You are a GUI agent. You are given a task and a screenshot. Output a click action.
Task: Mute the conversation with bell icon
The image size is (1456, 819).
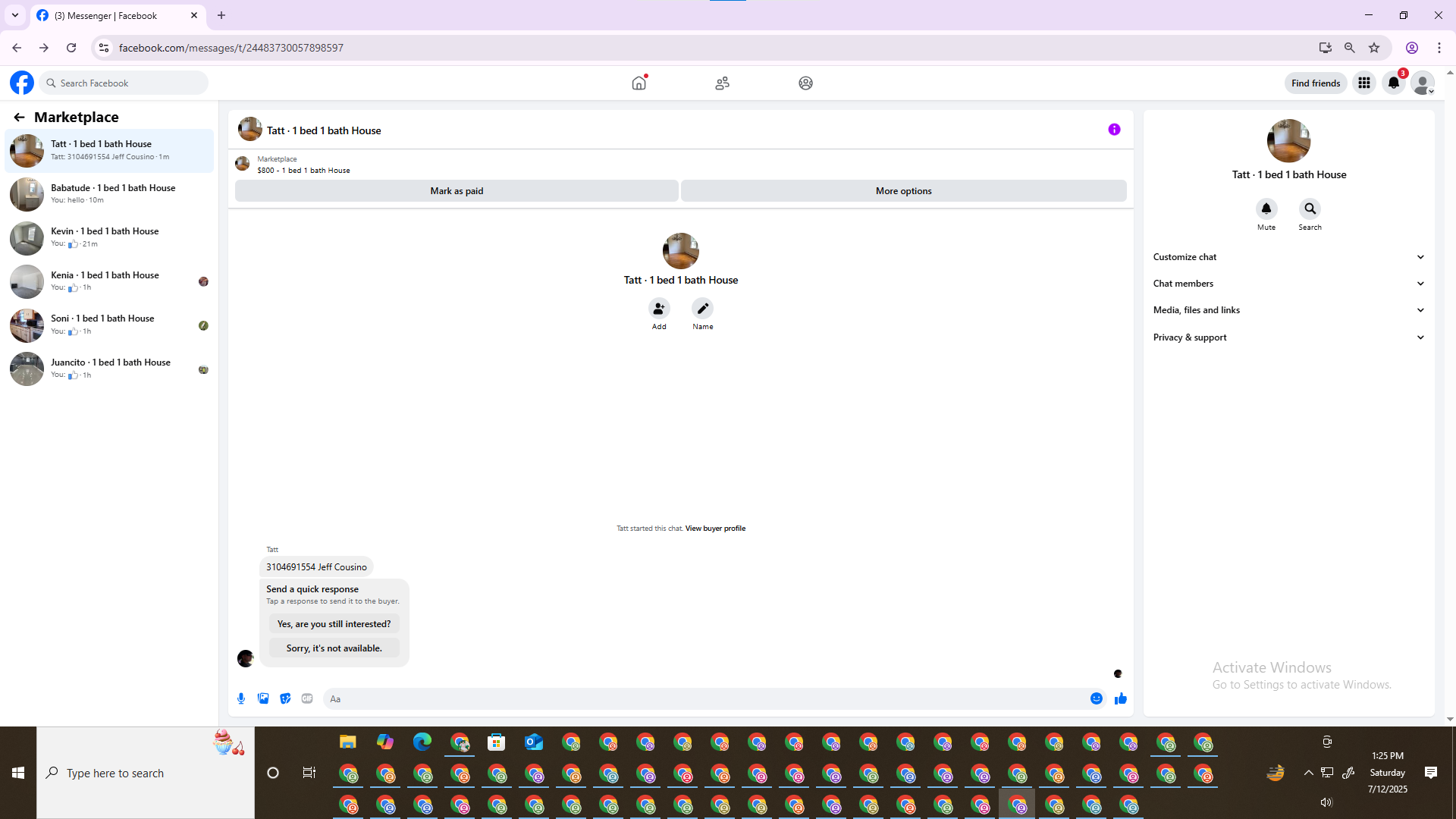coord(1266,209)
